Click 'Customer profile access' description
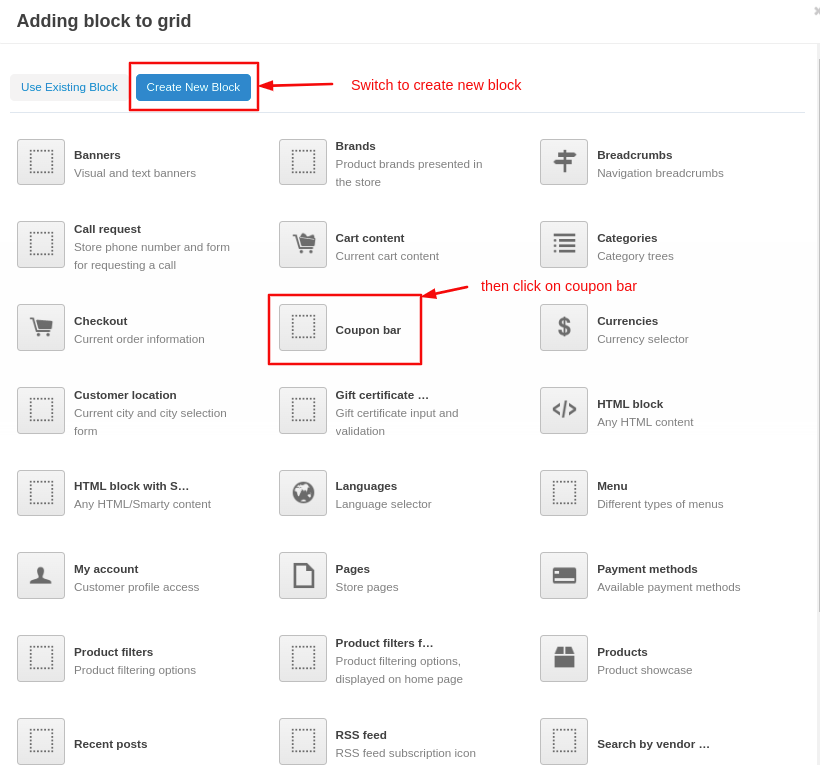This screenshot has width=820, height=765. [x=136, y=587]
